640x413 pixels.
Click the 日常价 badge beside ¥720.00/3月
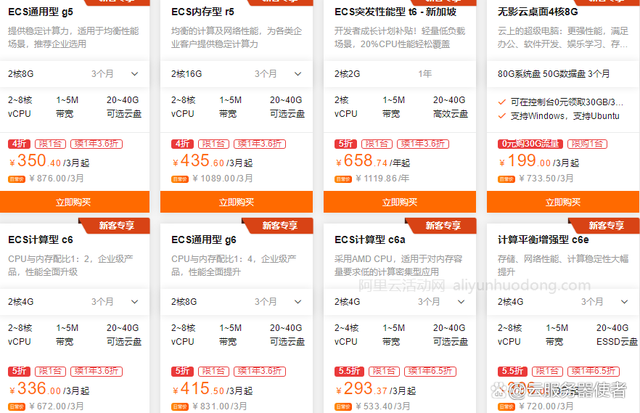click(506, 407)
